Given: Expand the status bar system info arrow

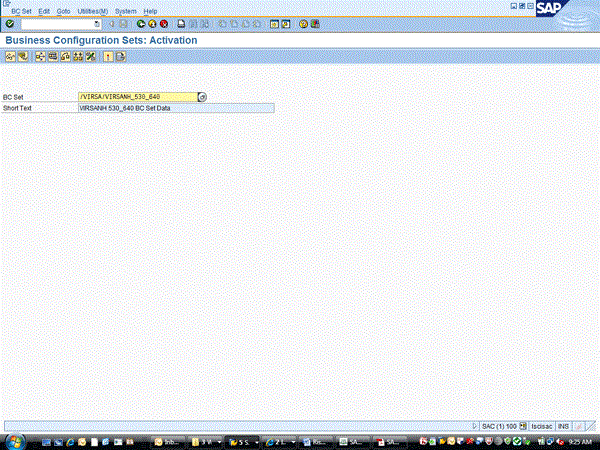Looking at the screenshot, I should point(474,426).
